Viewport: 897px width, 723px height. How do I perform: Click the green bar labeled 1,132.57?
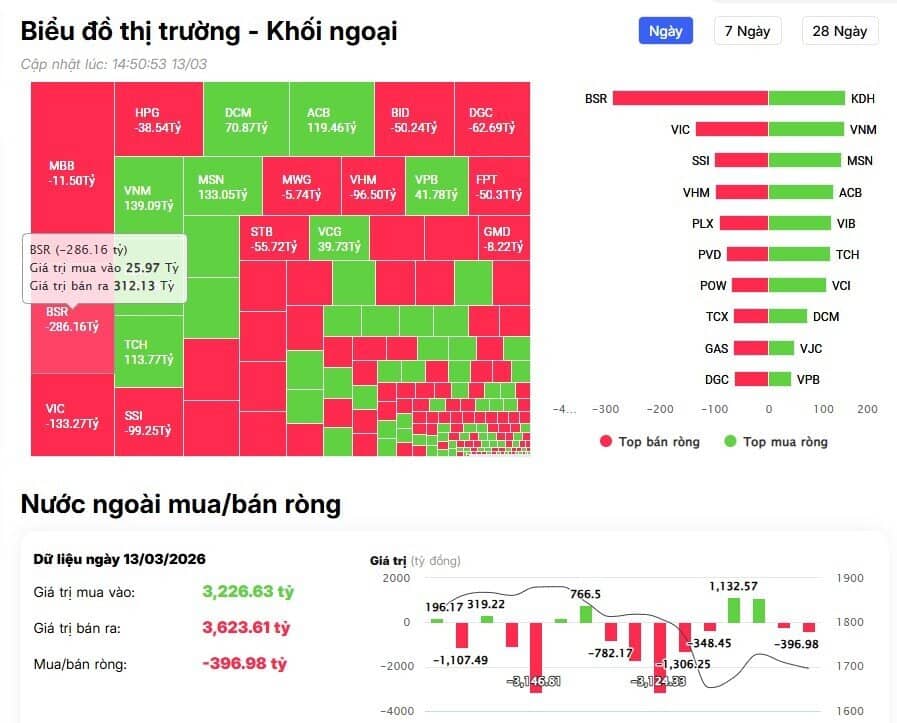pyautogui.click(x=735, y=610)
